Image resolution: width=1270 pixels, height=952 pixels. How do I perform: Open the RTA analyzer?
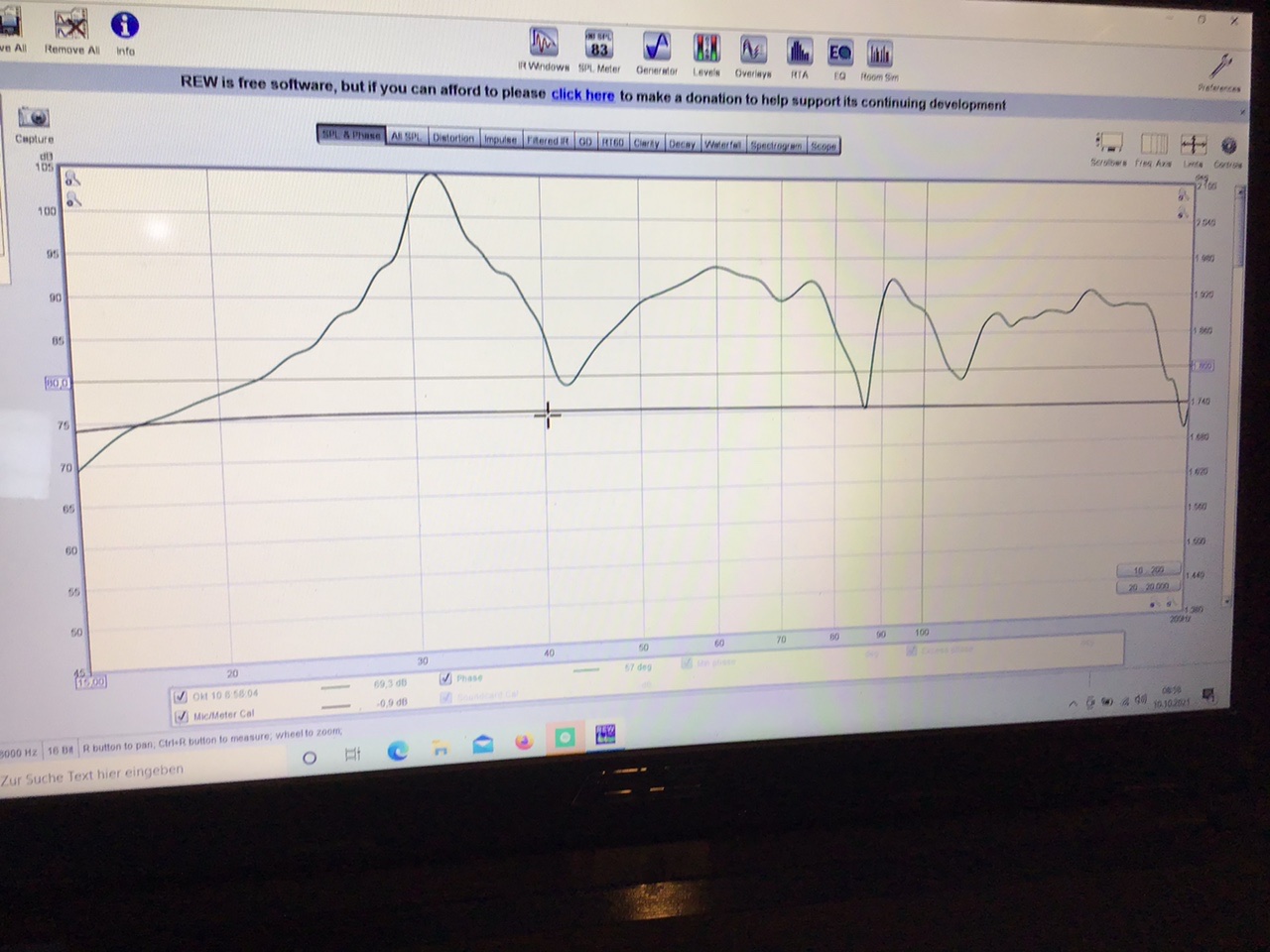pos(800,53)
